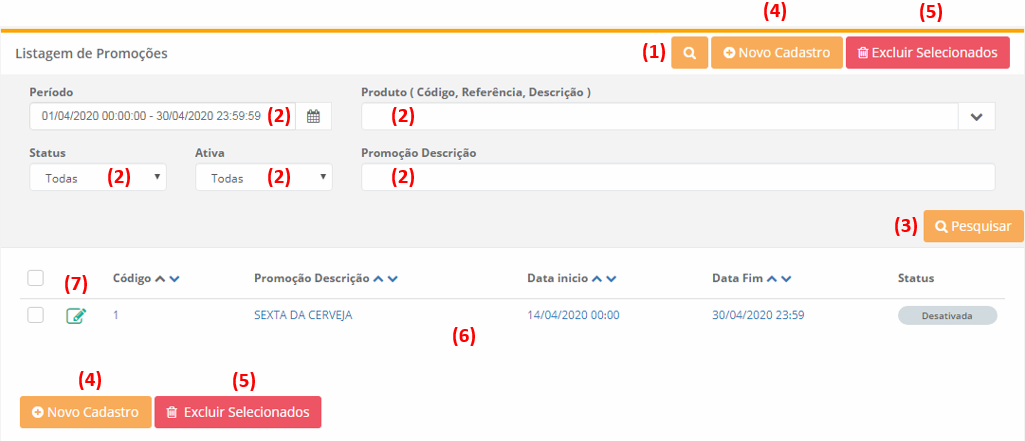This screenshot has width=1025, height=441.
Task: Sort Data Fim descending with down arrow
Action: [x=787, y=279]
